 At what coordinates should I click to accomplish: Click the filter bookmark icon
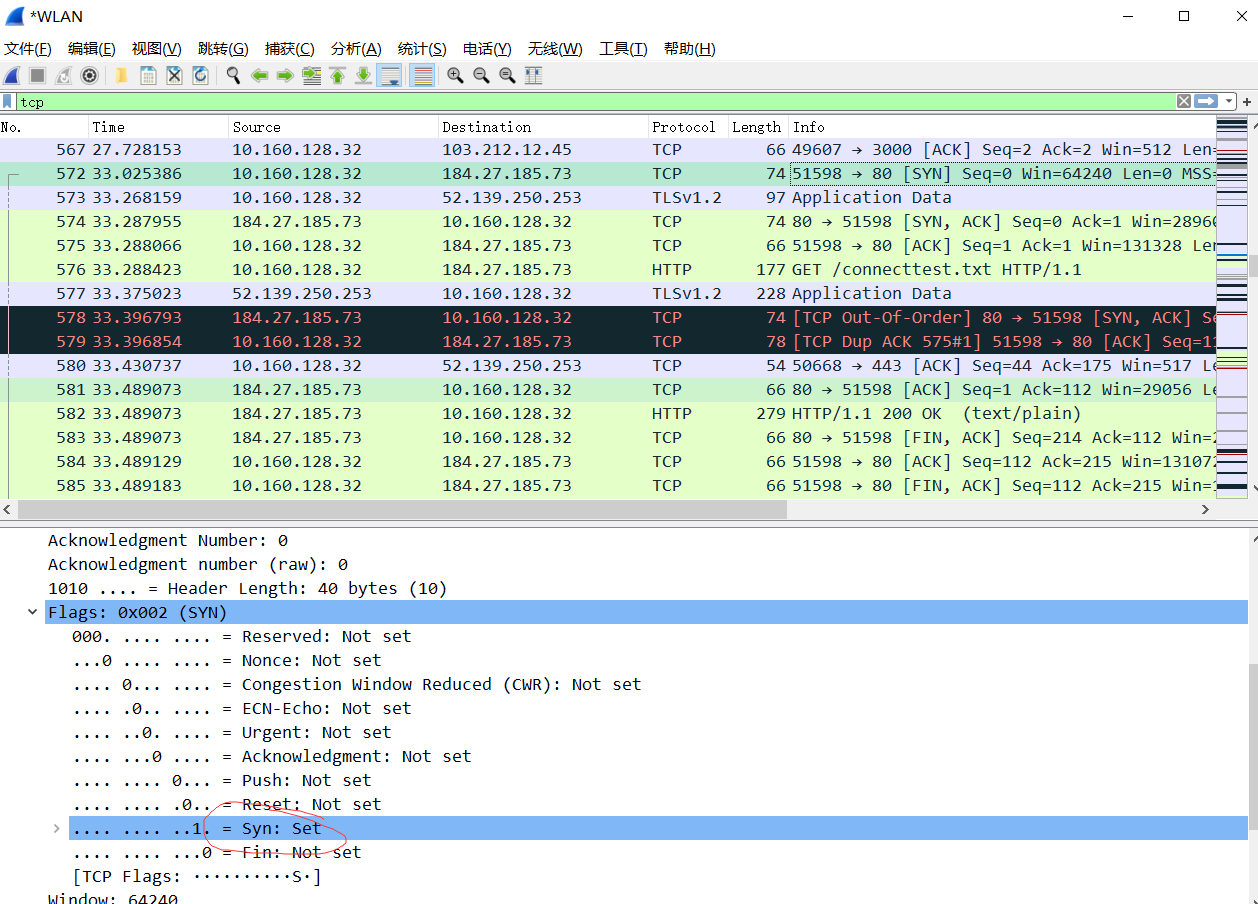click(x=8, y=102)
